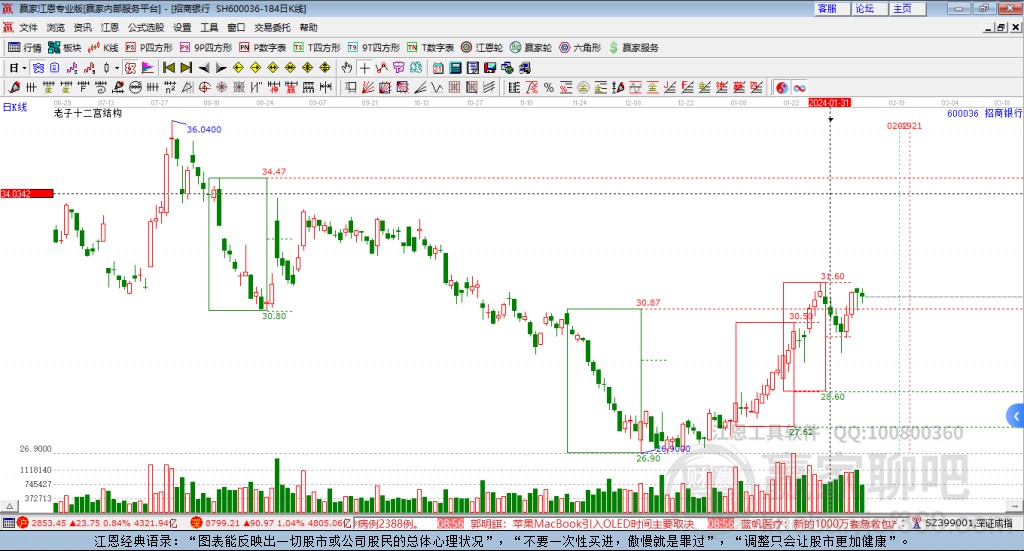The image size is (1024, 551).
Task: Click the blue side panel chevron
Action: click(1016, 416)
